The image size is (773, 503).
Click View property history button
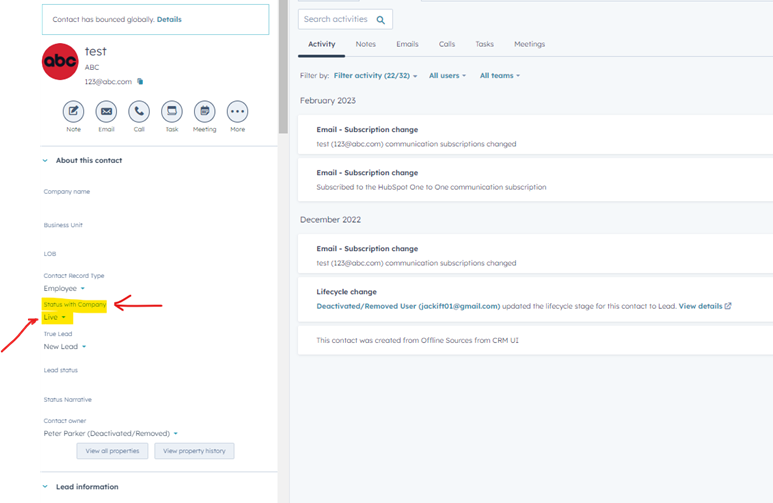194,451
